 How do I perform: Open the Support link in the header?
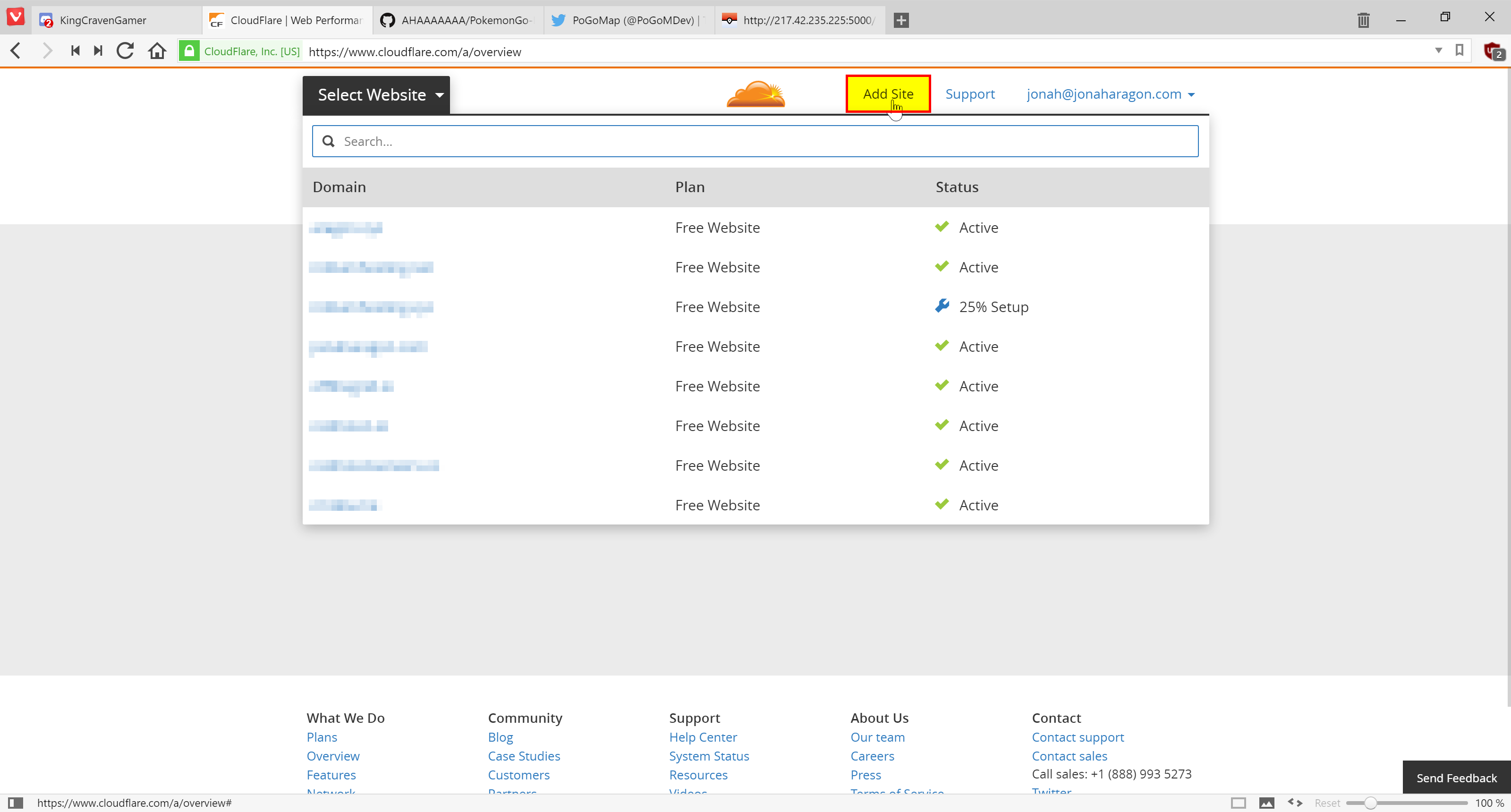pyautogui.click(x=969, y=94)
